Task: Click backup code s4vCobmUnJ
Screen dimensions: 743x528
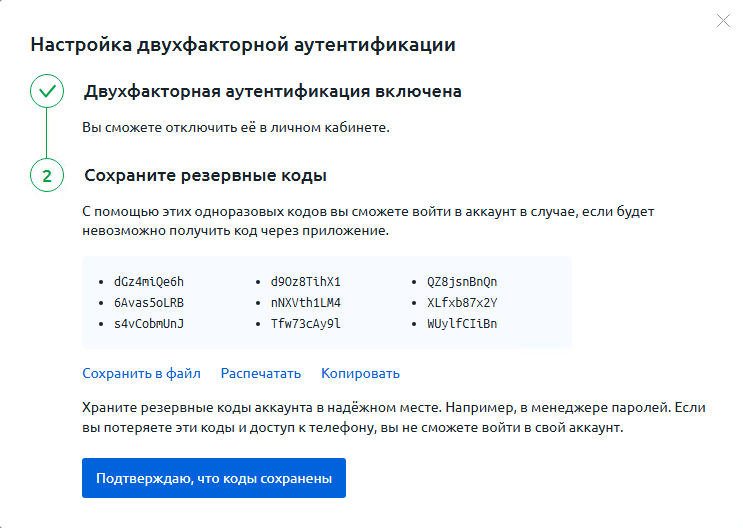Action: tap(149, 323)
